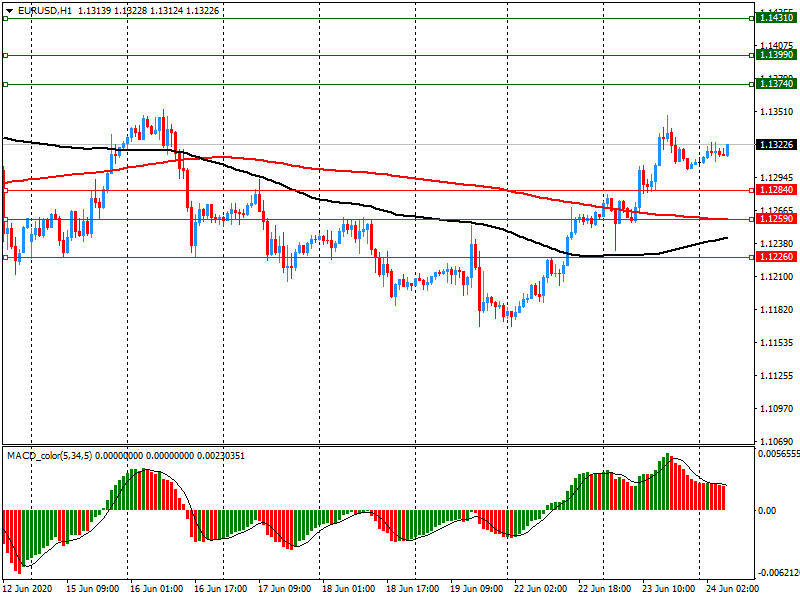Click the 22 Jun 02:00 time axis label
Viewport: 800px width, 600px height.
point(540,589)
